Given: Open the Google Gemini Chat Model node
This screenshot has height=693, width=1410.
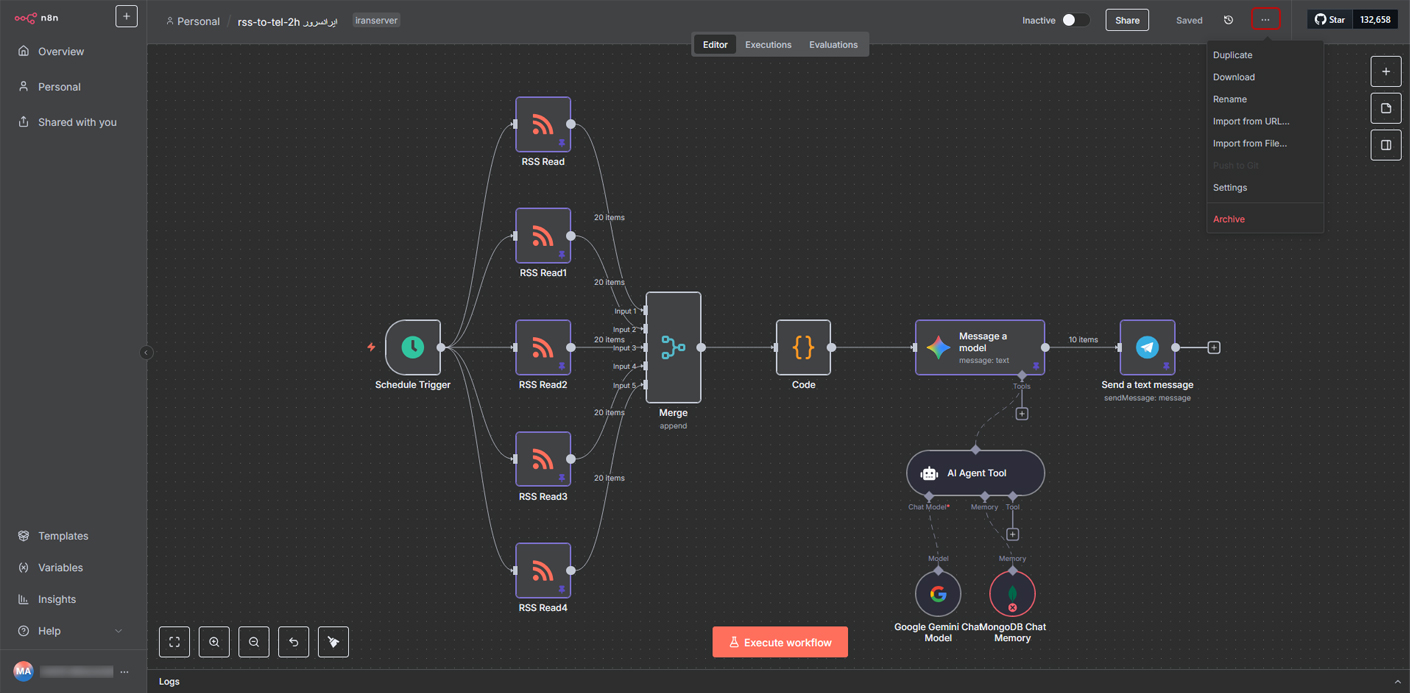Looking at the screenshot, I should coord(938,593).
